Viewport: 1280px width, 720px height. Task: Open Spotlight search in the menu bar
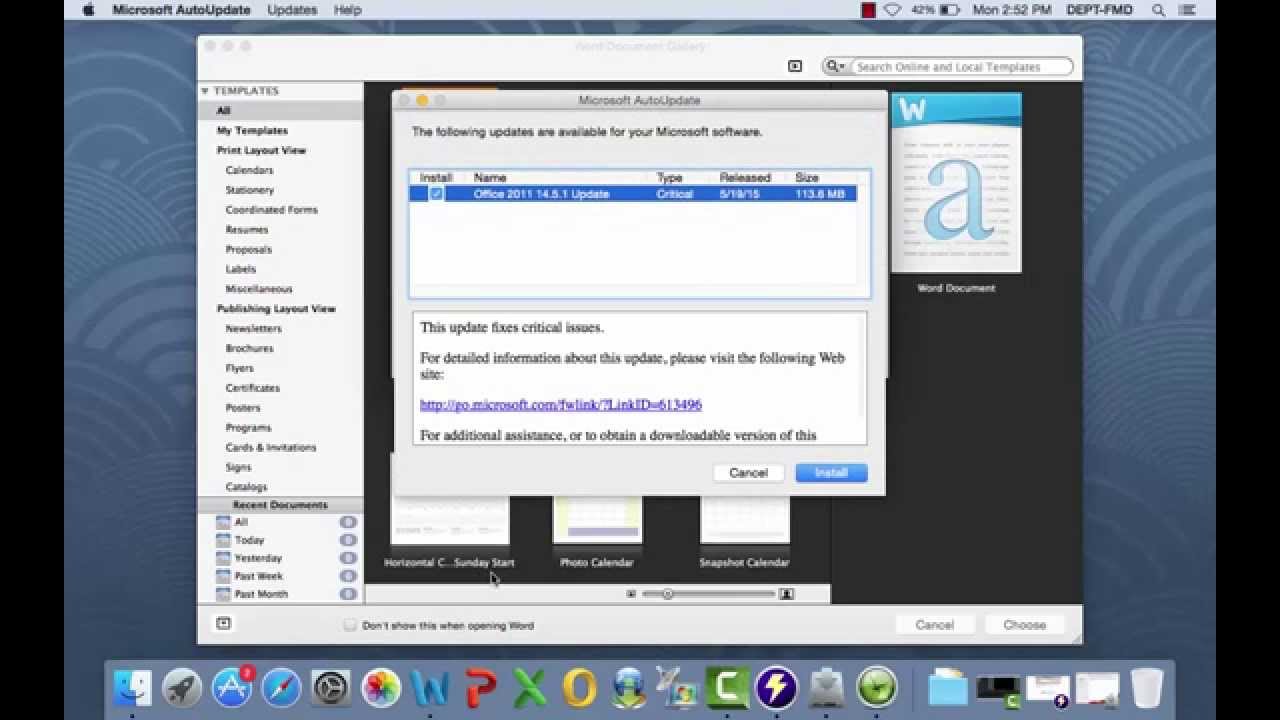coord(1159,10)
